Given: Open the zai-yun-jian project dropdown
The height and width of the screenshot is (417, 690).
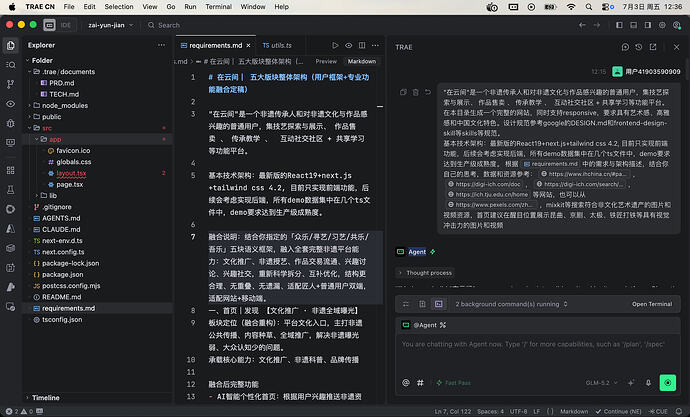Looking at the screenshot, I should [110, 25].
